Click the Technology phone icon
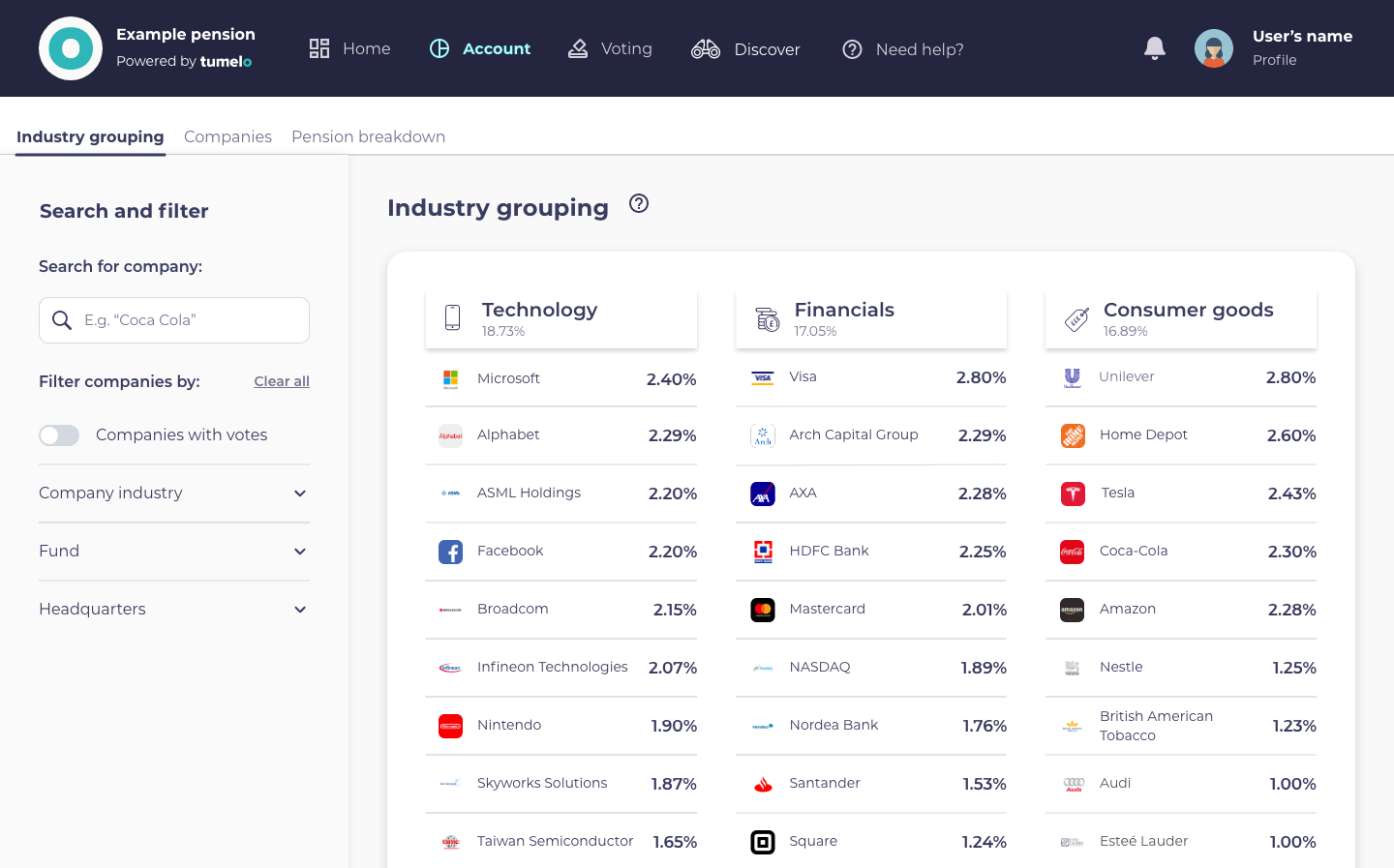The height and width of the screenshot is (868, 1394). click(x=452, y=317)
